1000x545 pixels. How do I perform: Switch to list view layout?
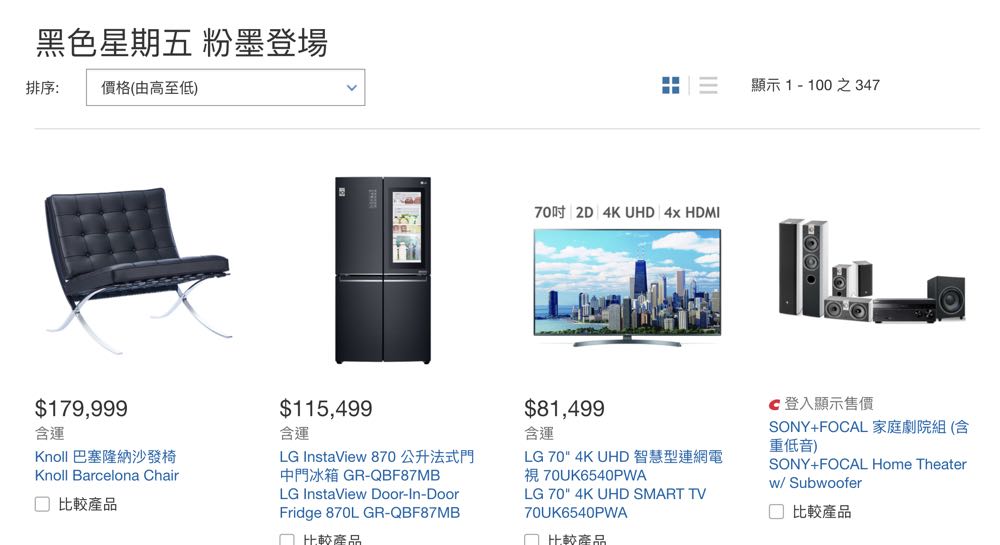(x=708, y=85)
